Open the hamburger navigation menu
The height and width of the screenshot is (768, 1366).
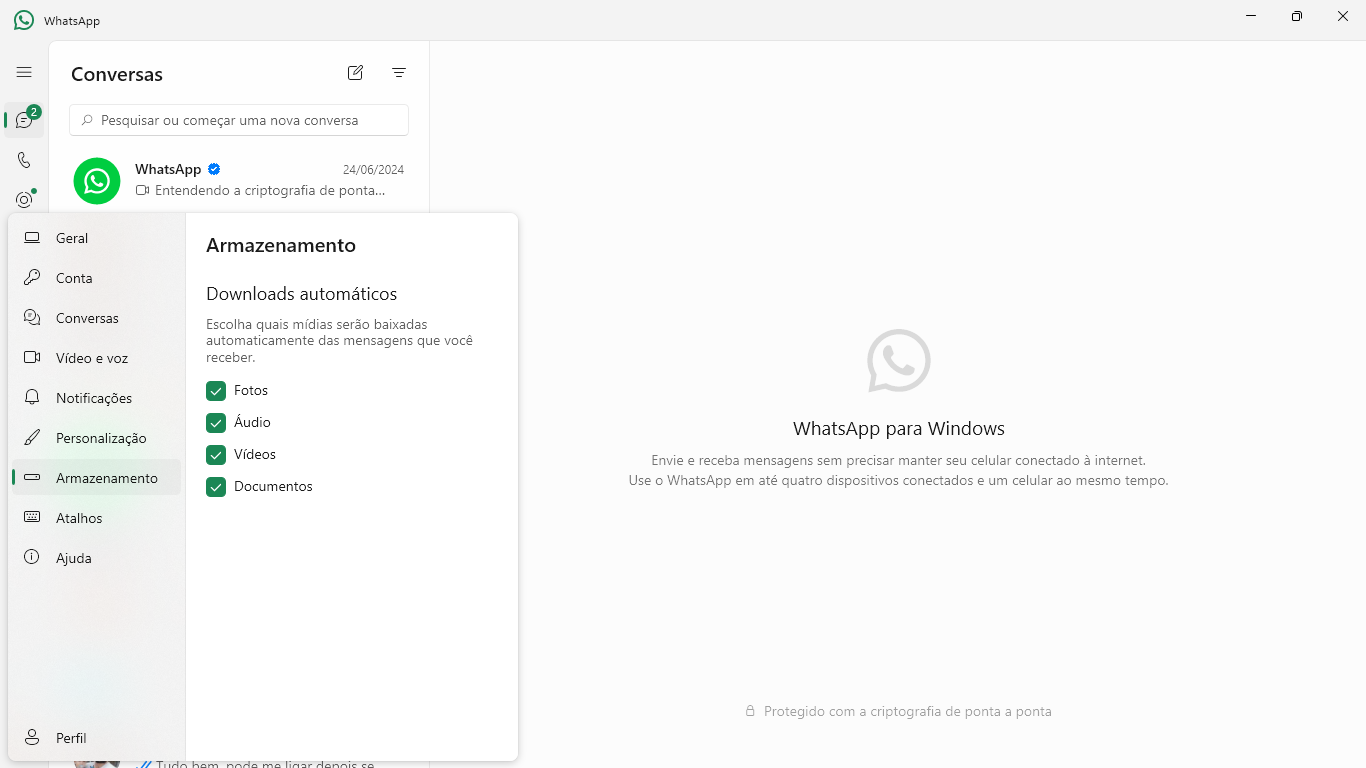tap(24, 72)
